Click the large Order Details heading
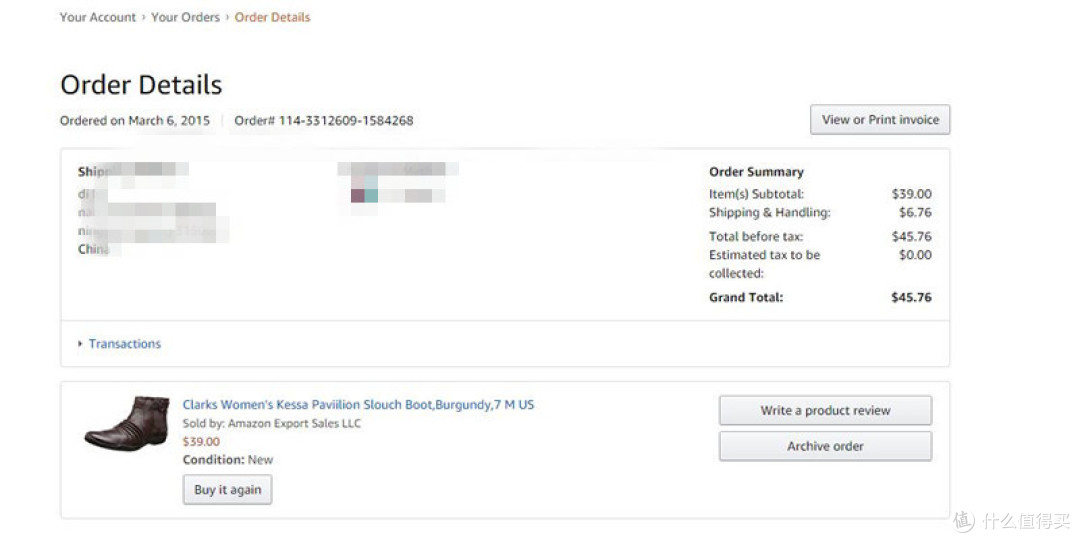This screenshot has width=1080, height=543. pyautogui.click(x=141, y=85)
